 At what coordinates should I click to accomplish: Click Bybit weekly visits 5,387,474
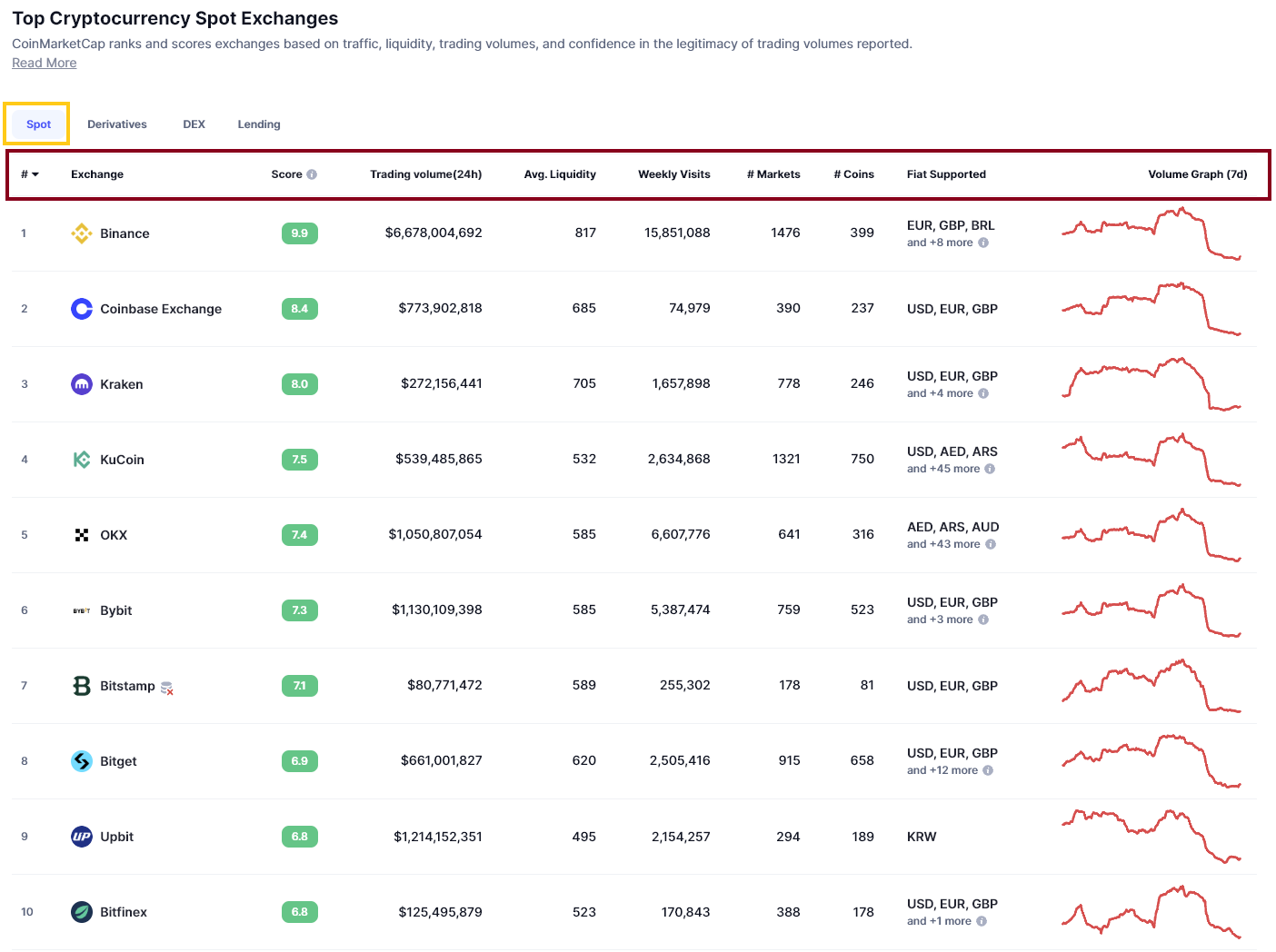click(681, 610)
